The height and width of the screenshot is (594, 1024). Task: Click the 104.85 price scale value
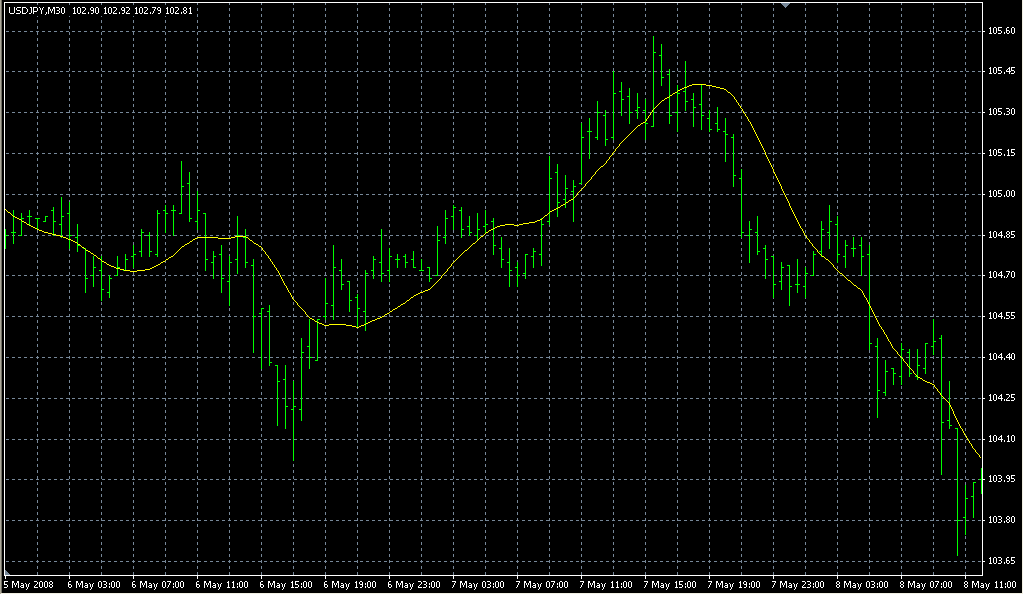[x=1002, y=235]
